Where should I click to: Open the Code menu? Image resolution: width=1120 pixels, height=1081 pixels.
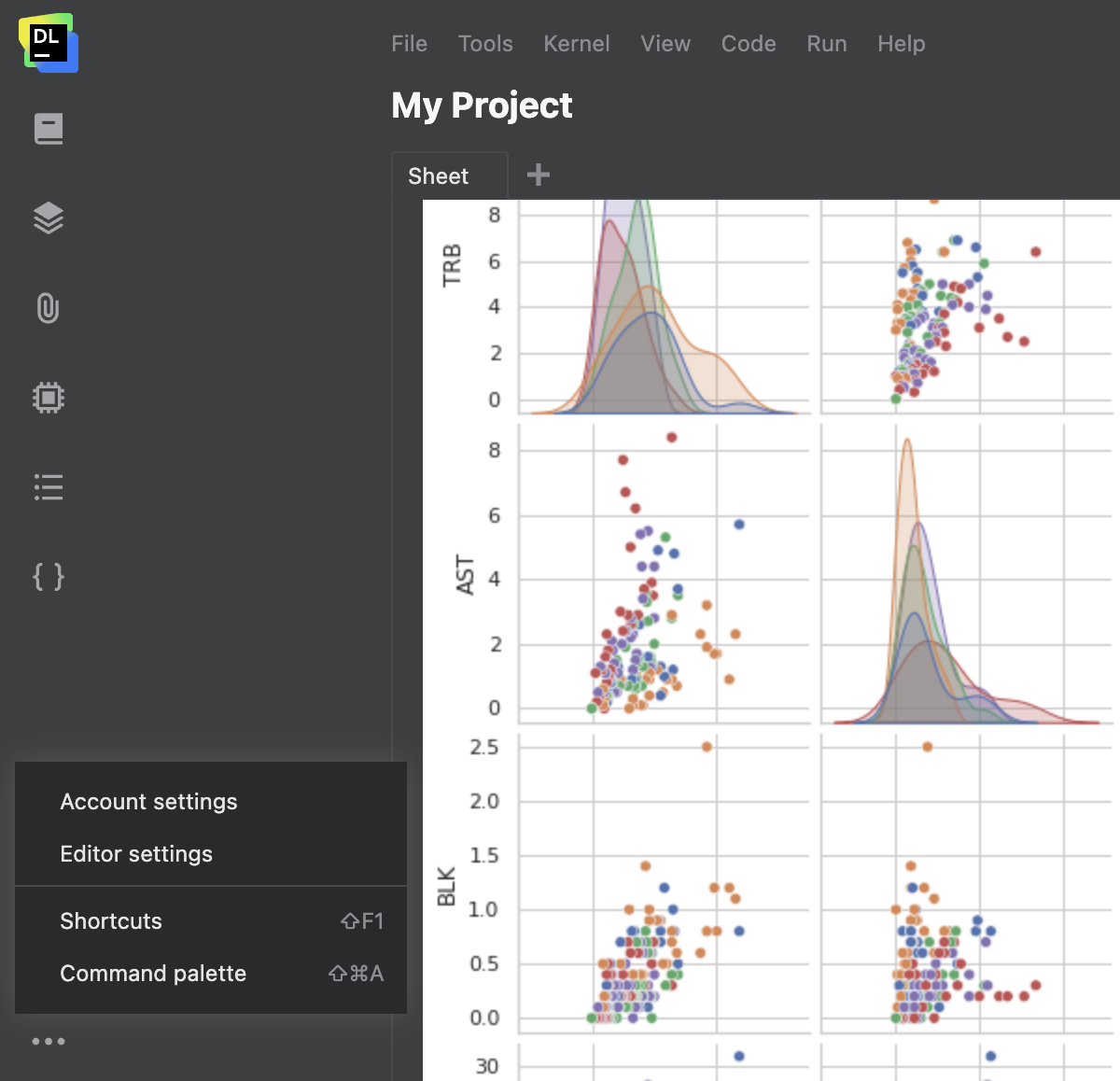point(749,44)
